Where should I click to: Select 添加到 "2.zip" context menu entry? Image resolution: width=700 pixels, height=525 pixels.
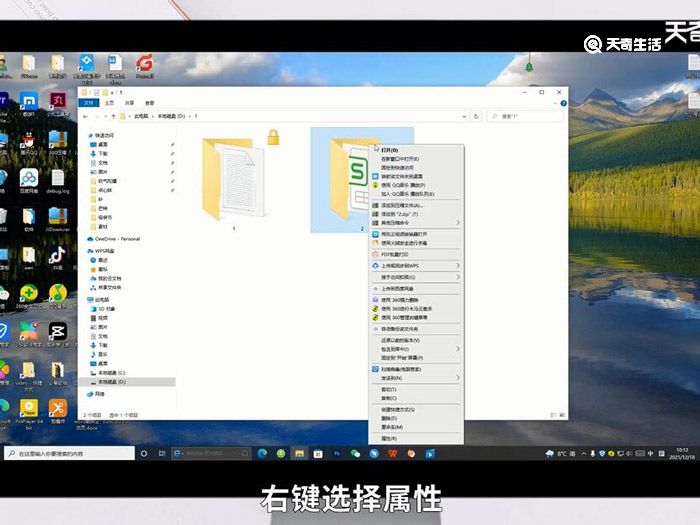pyautogui.click(x=416, y=214)
